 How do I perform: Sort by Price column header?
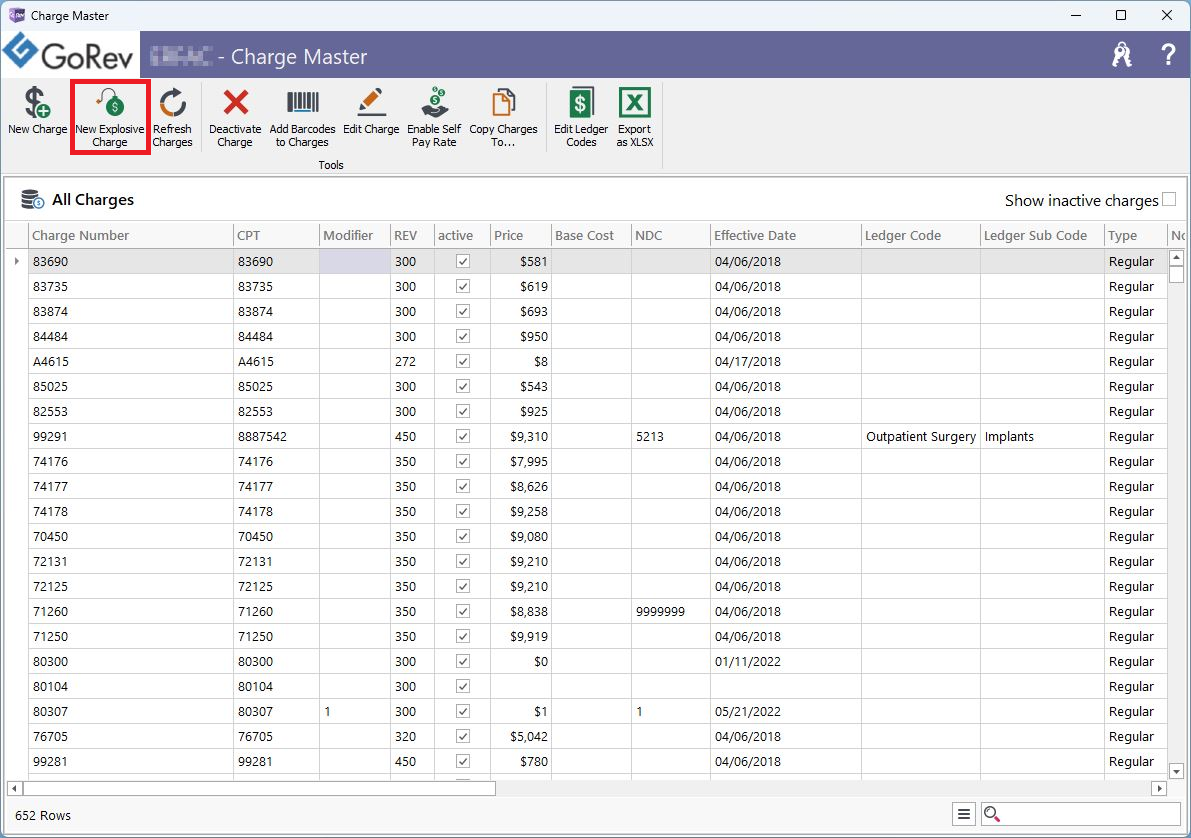click(520, 236)
